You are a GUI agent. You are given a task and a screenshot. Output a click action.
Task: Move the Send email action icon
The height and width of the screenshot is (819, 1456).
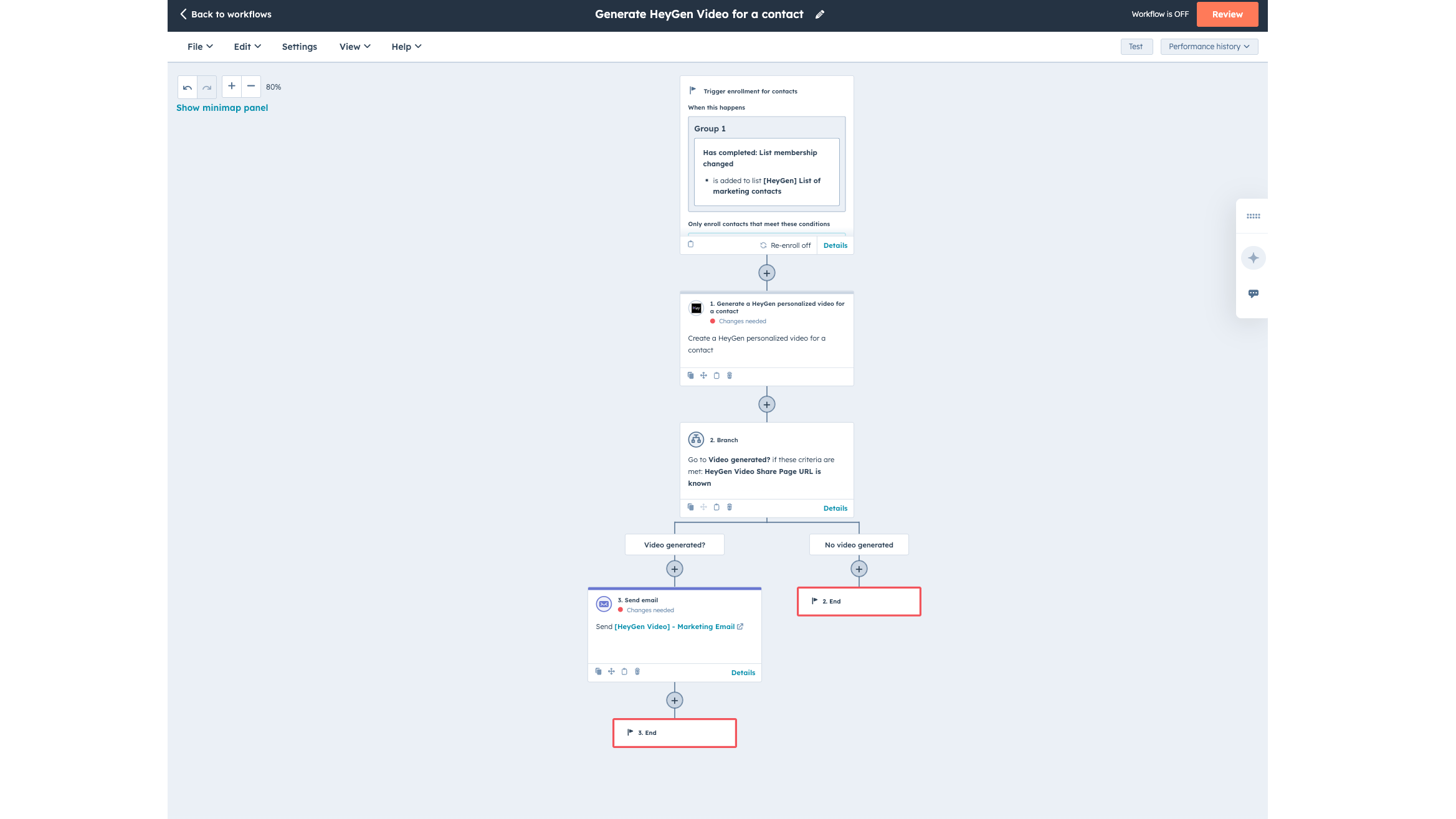click(x=611, y=671)
